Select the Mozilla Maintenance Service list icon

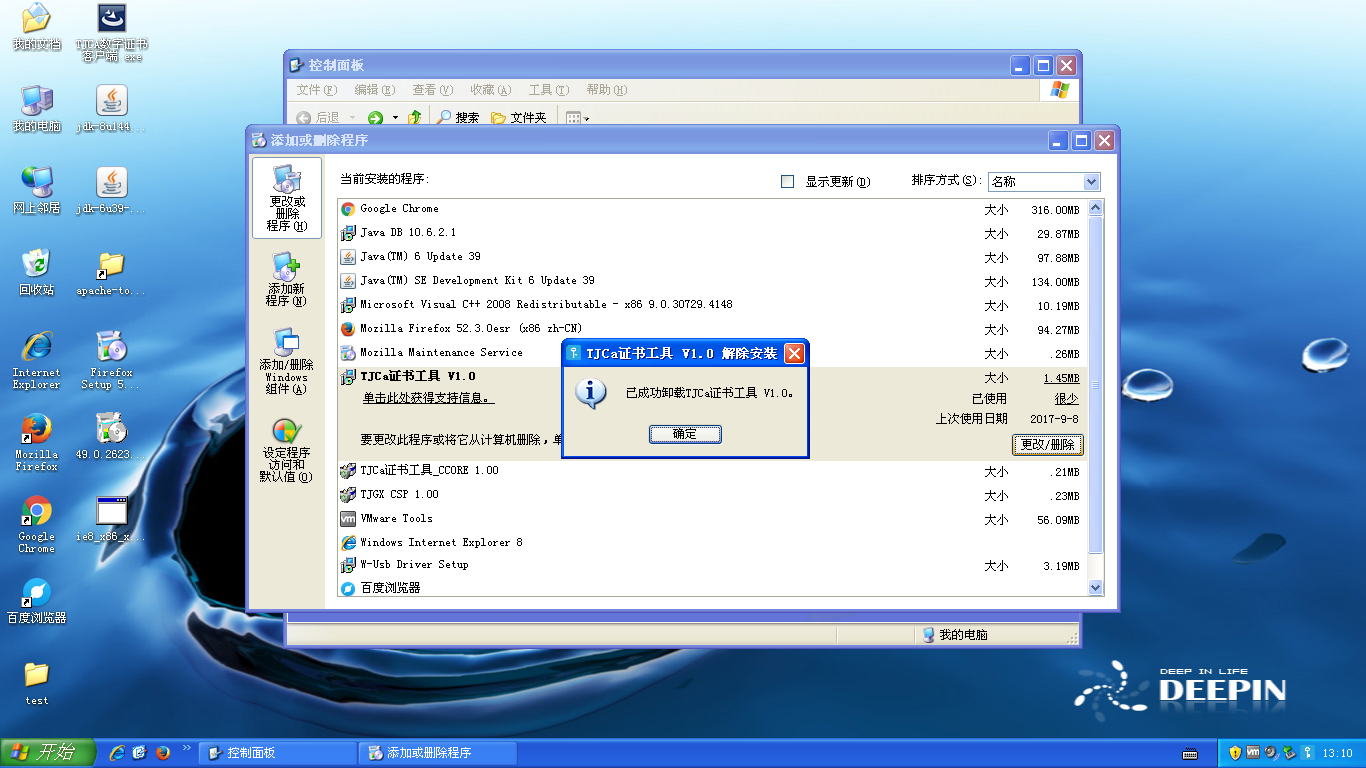click(348, 353)
